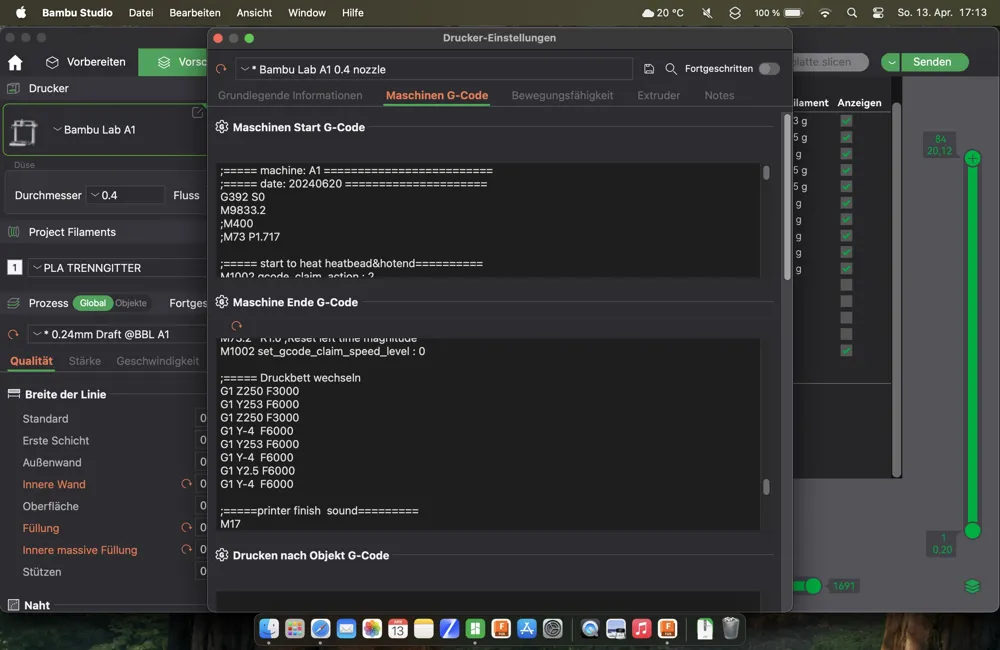Click the edit icon on the printer card
Image resolution: width=1000 pixels, height=650 pixels.
(197, 113)
